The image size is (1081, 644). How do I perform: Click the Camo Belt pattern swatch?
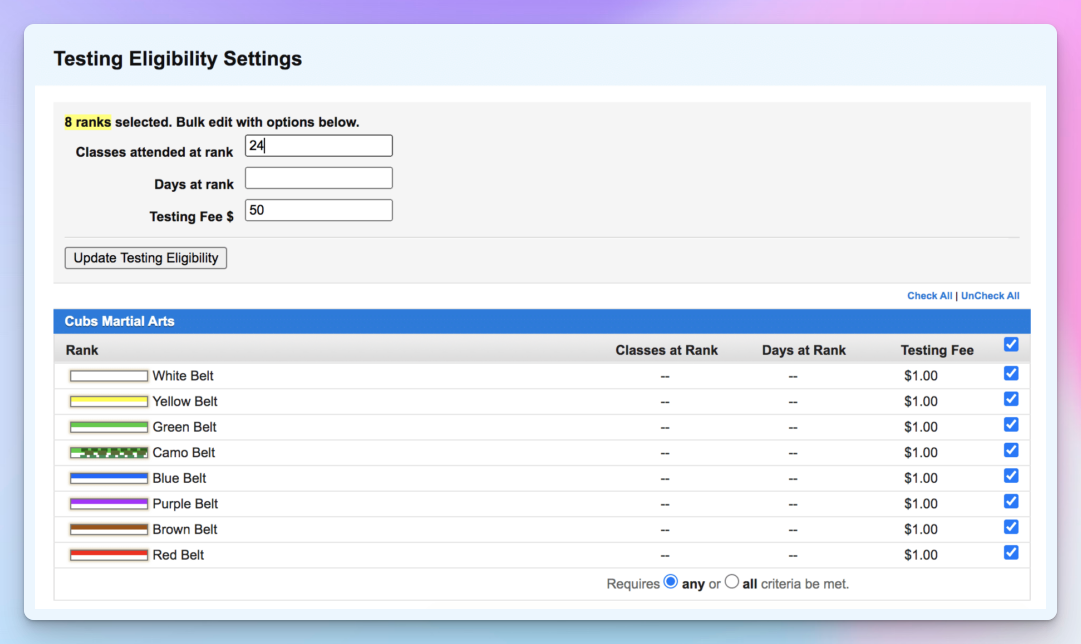pyautogui.click(x=109, y=452)
